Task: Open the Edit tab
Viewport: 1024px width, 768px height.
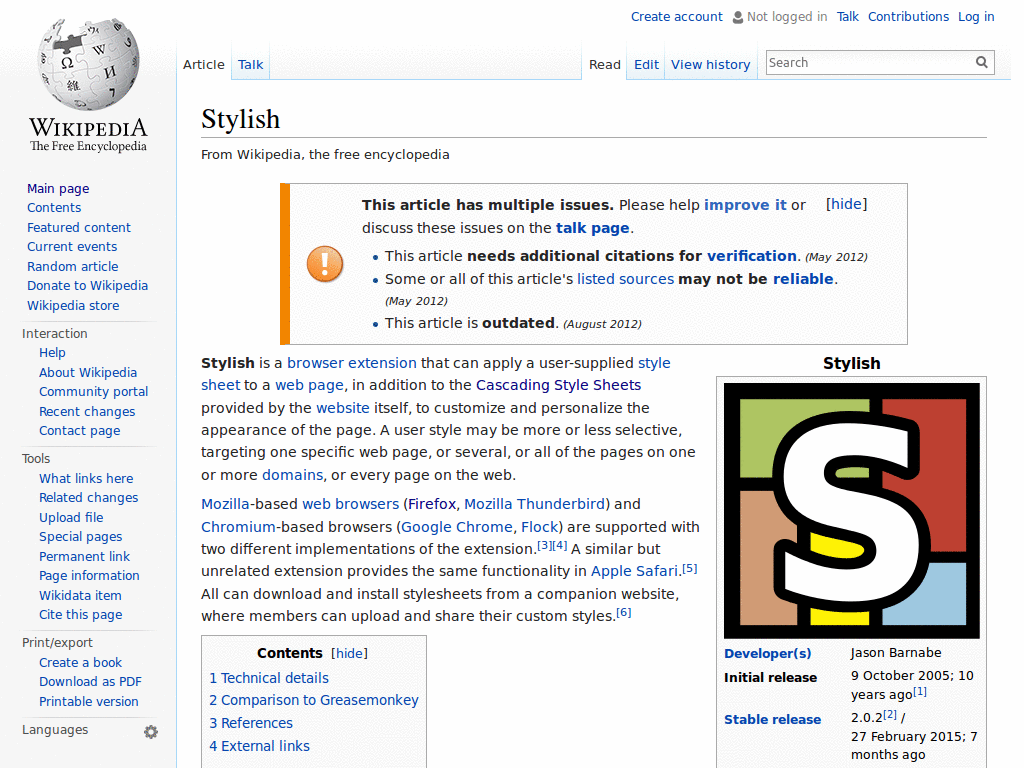Action: tap(646, 65)
